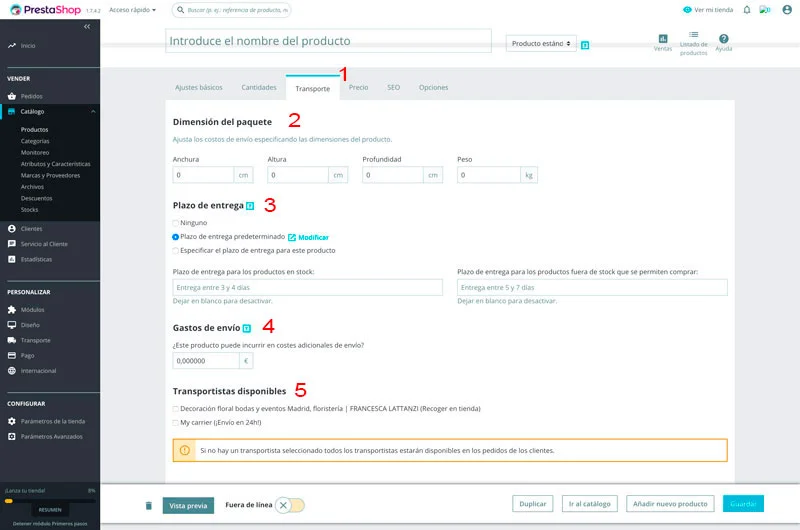The image size is (800, 530).
Task: Open the Ayuda help icon
Action: 723,39
